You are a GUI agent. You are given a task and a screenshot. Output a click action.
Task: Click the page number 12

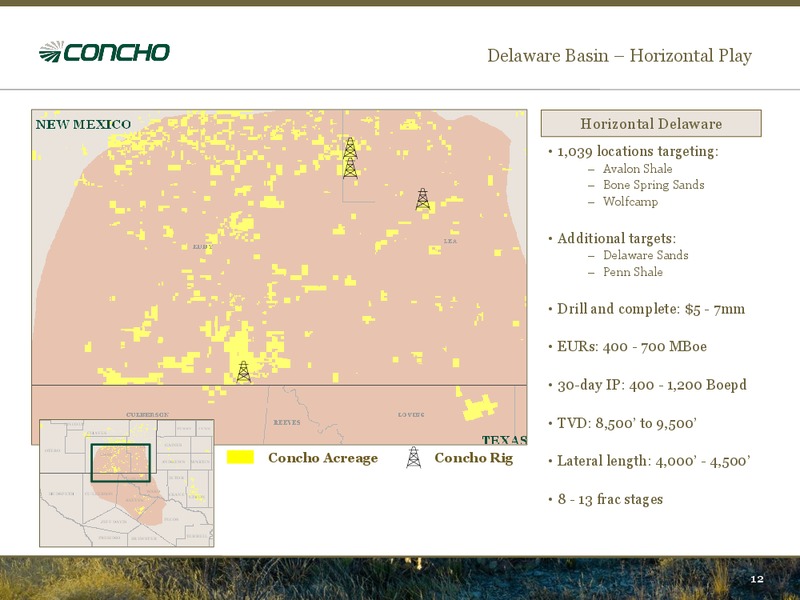757,579
